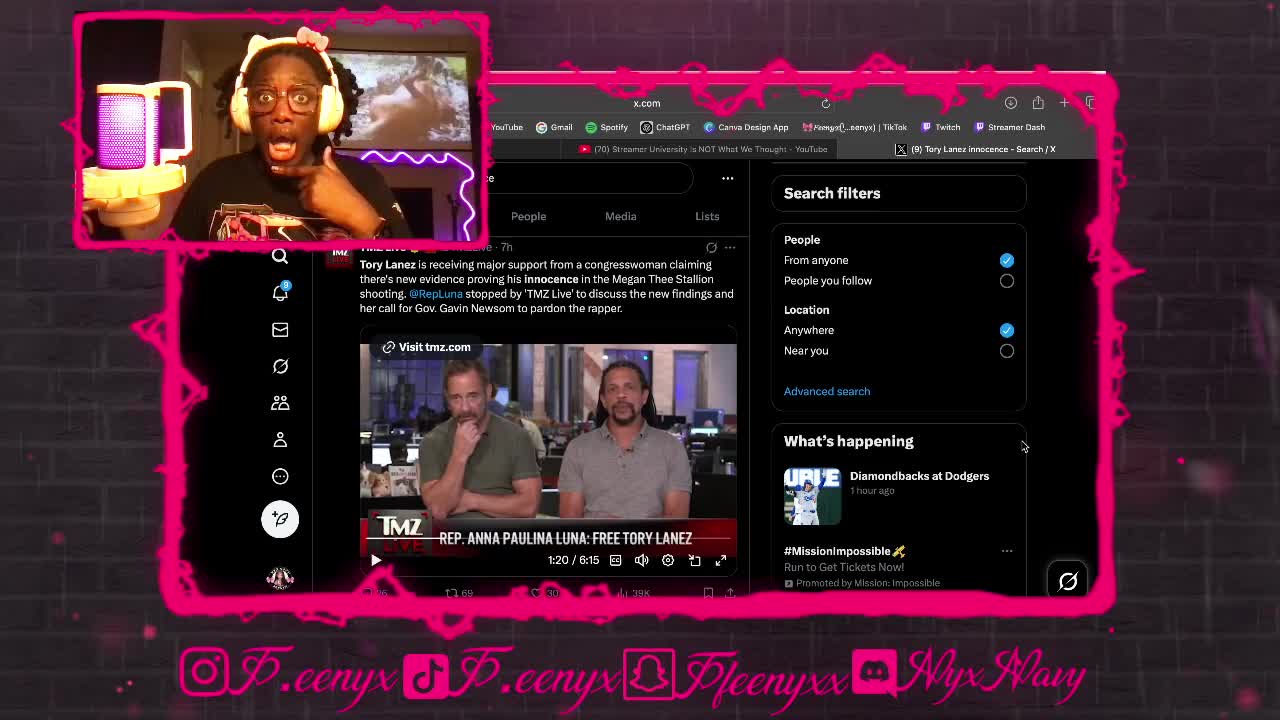1280x720 pixels.
Task: Click the compose Post button
Action: 280,518
